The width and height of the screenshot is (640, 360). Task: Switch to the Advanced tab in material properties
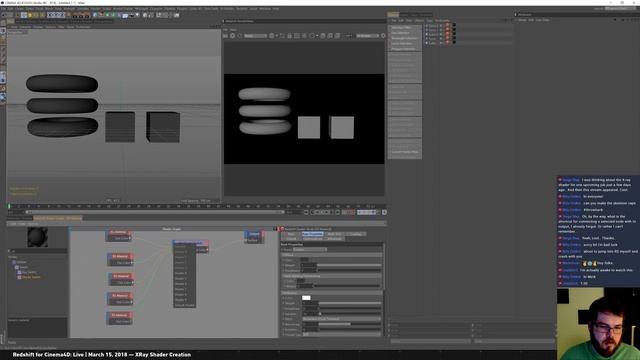[334, 239]
